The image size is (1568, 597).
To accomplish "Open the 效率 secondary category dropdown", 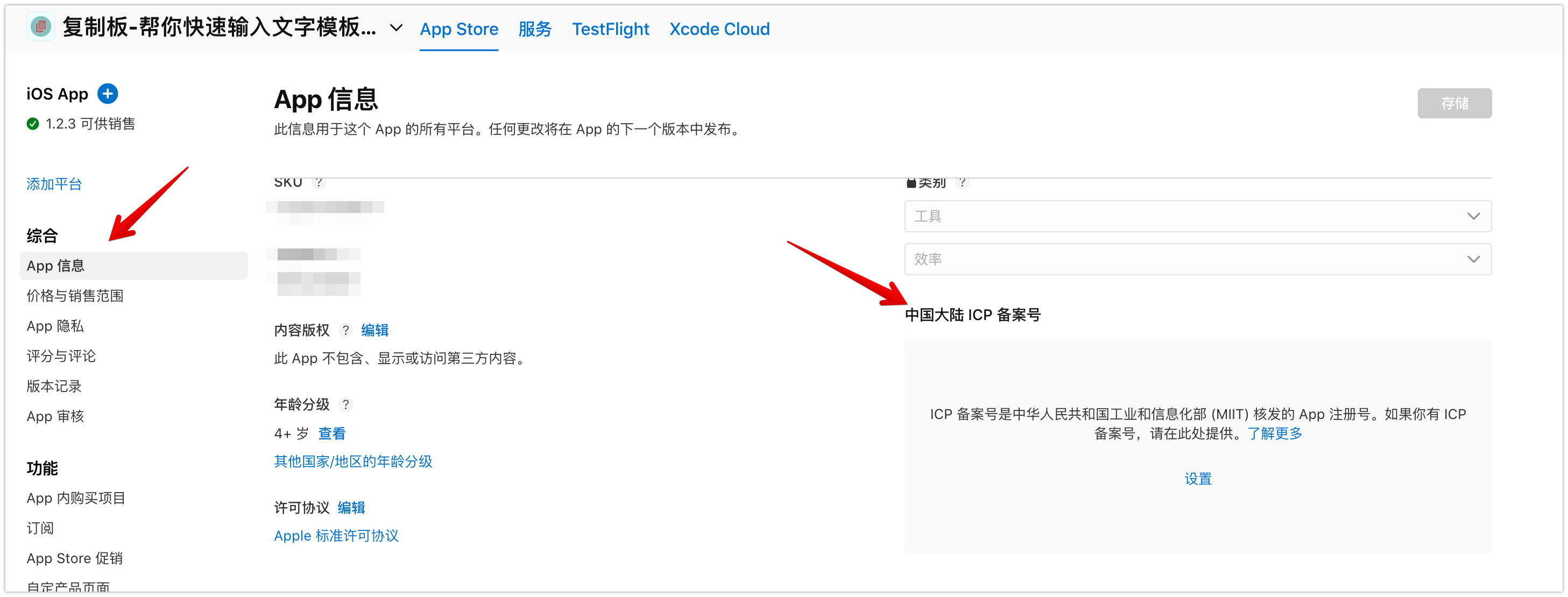I will pos(1197,259).
